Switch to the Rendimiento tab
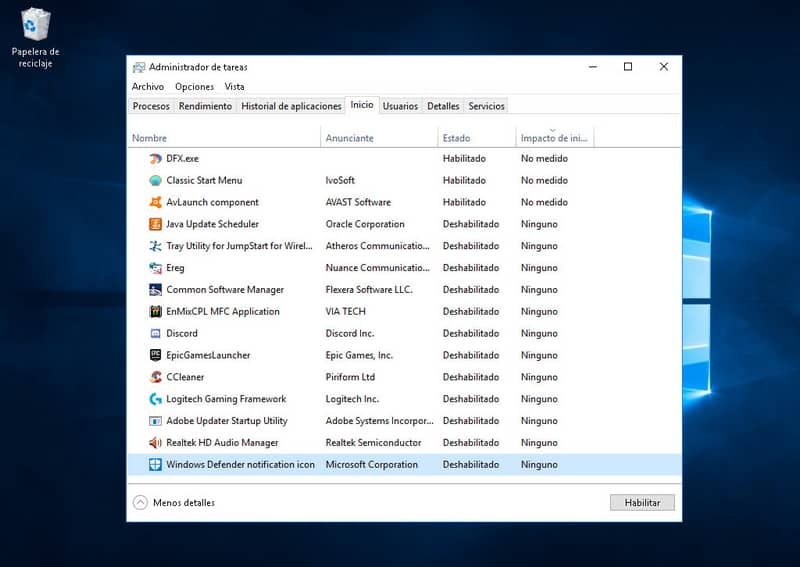Viewport: 800px width, 567px height. (205, 106)
